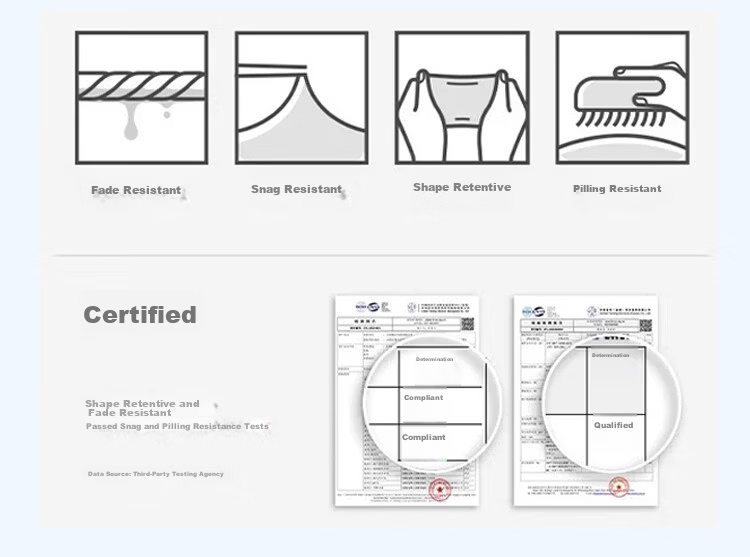Click the Pilling Resistant brush icon
Image resolution: width=750 pixels, height=557 pixels.
pos(622,98)
